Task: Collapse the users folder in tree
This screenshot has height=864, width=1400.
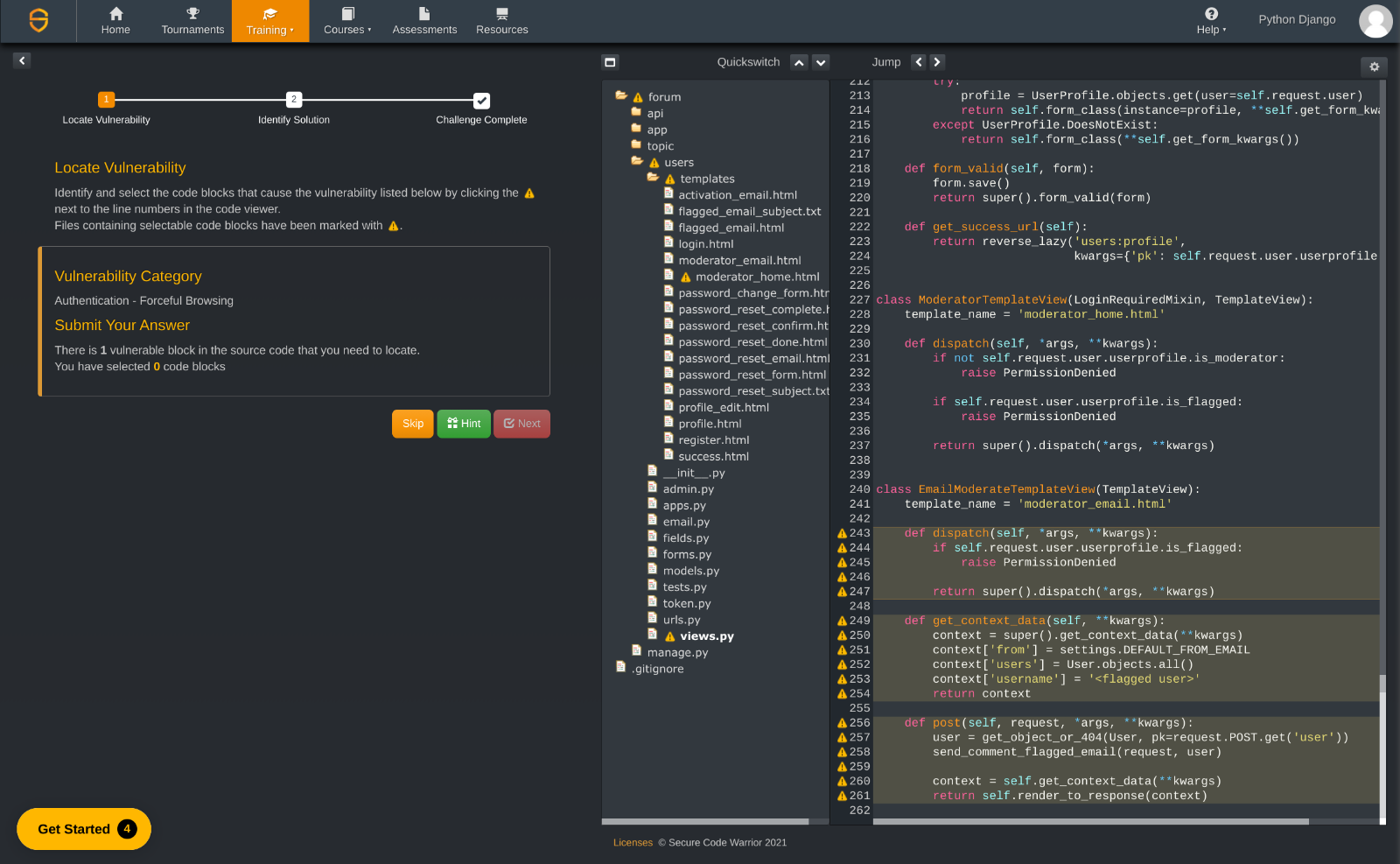Action: point(638,162)
